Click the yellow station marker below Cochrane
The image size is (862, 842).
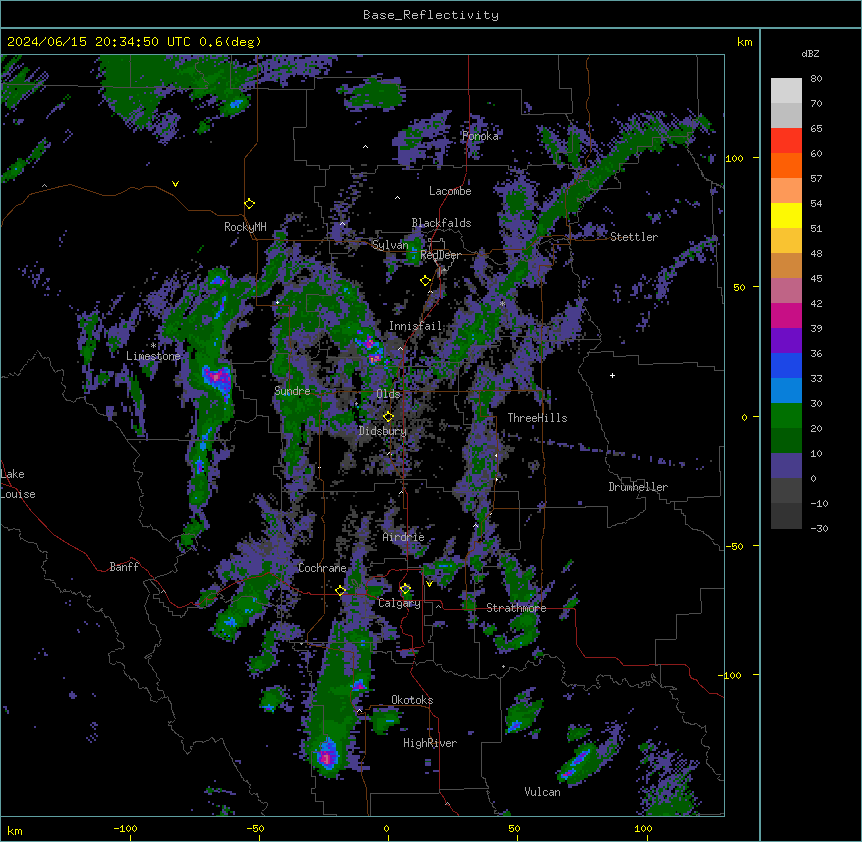click(340, 591)
